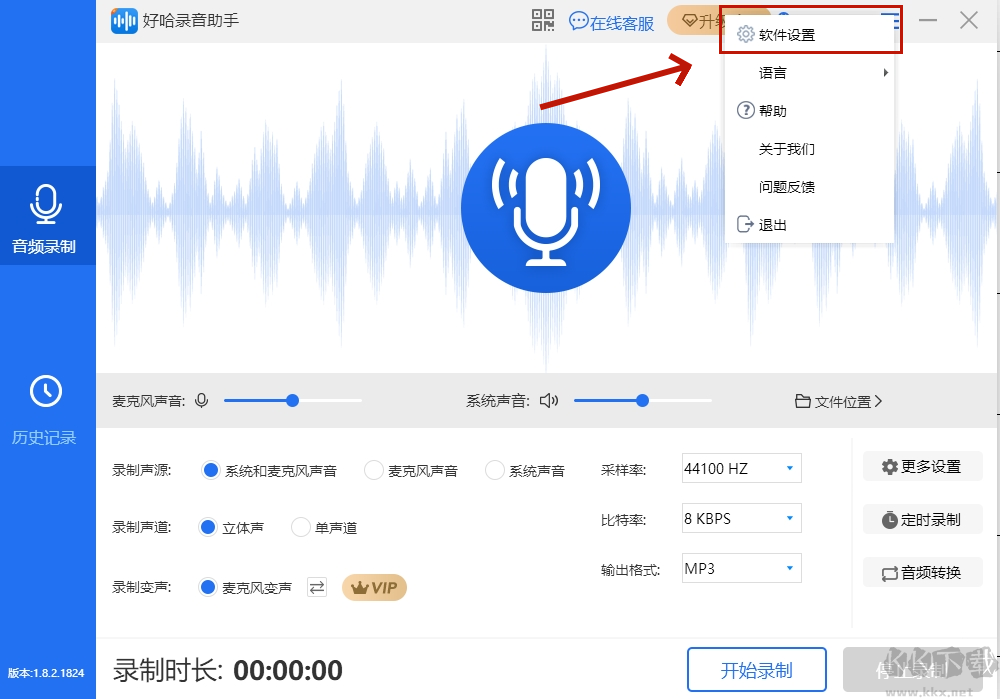Click the large central microphone record button

(x=546, y=208)
